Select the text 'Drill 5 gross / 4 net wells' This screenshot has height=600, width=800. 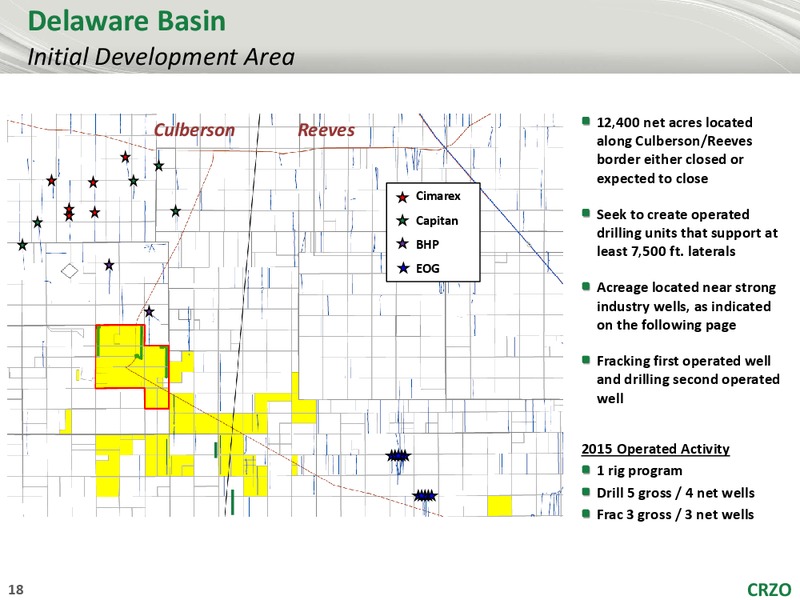pos(676,493)
